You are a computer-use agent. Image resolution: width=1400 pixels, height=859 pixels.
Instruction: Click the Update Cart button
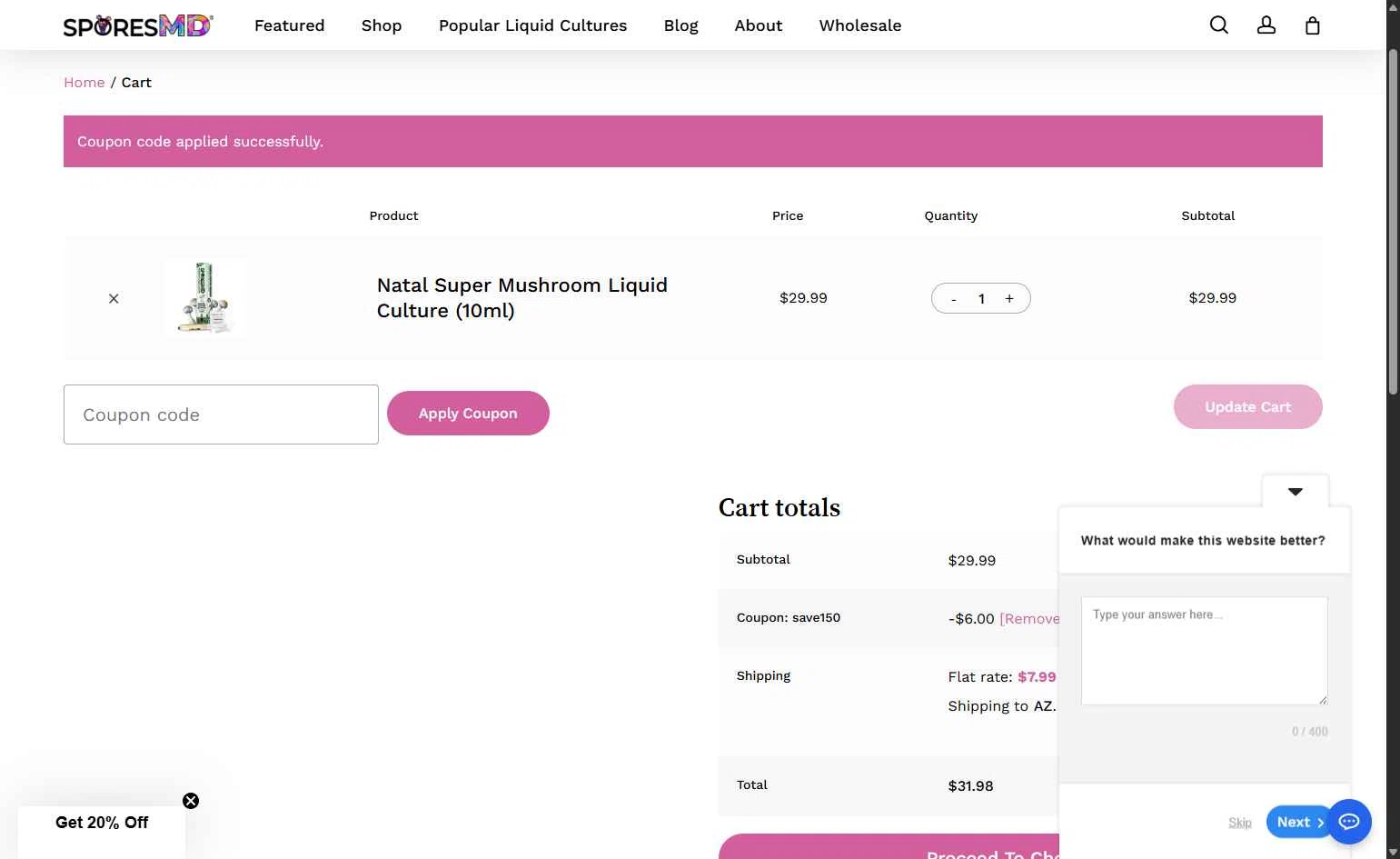[1247, 407]
